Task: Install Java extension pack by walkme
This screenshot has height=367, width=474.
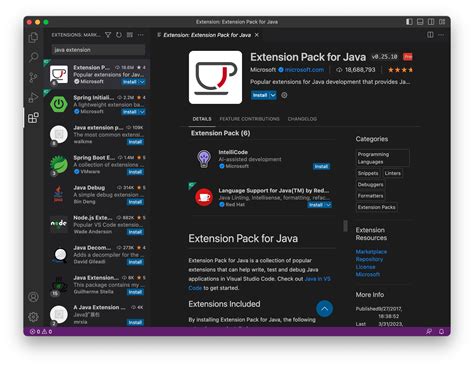Action: coord(135,142)
